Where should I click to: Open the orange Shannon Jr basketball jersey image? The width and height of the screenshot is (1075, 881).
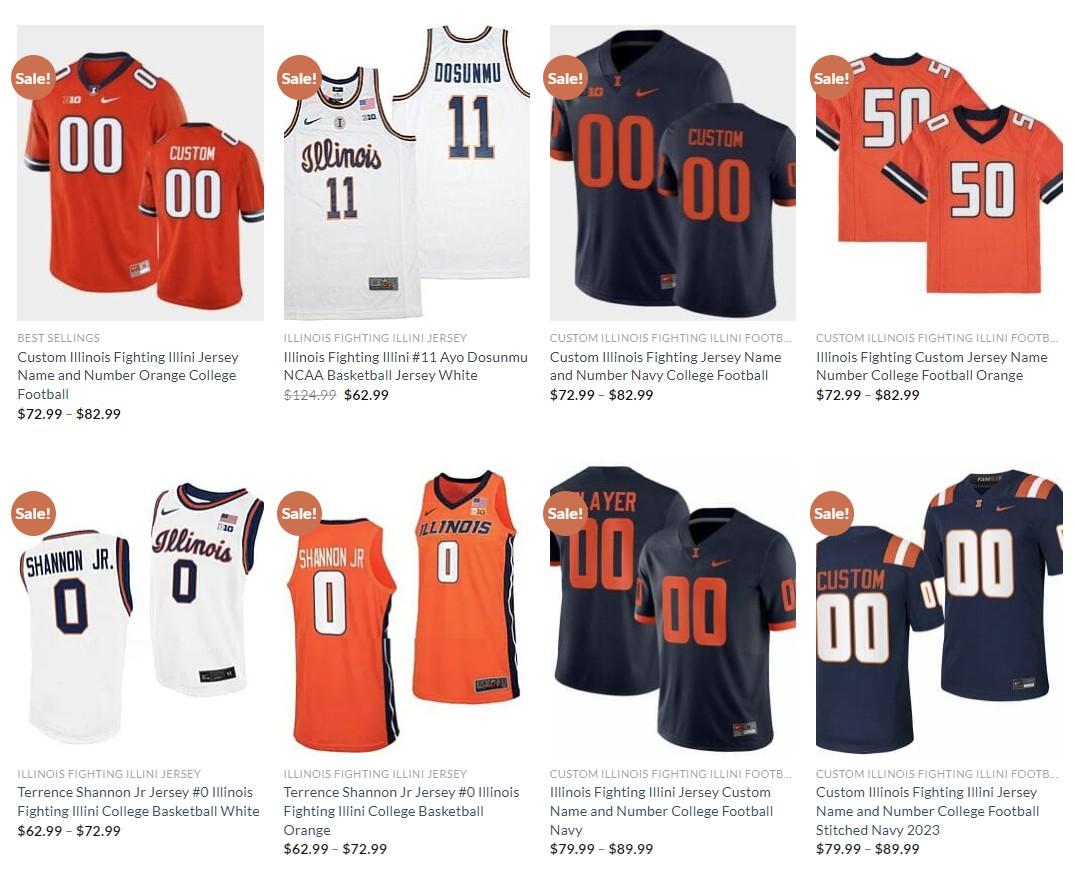click(407, 608)
